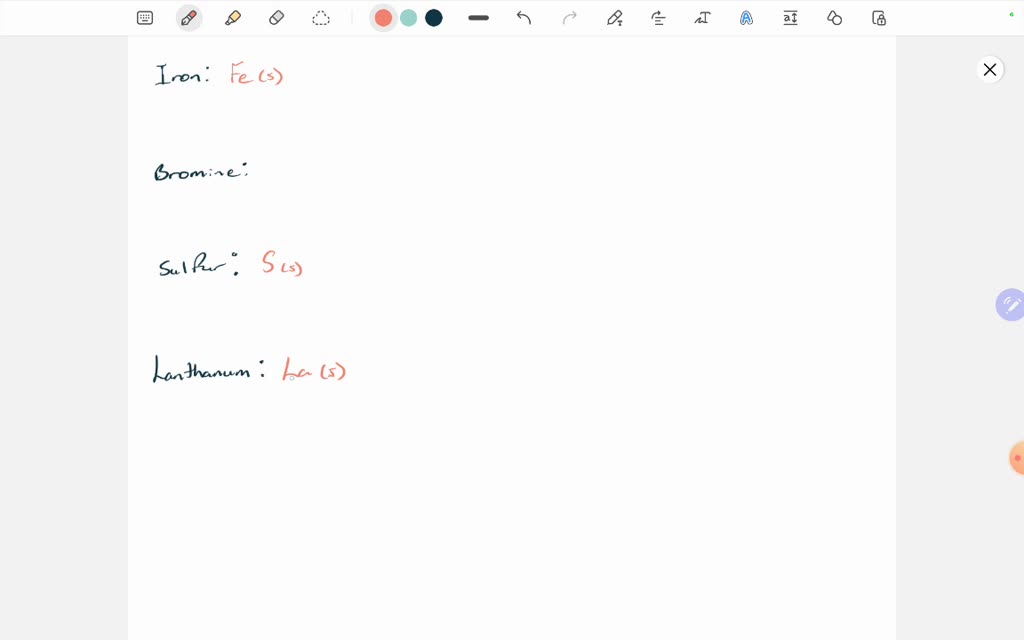Viewport: 1024px width, 640px height.
Task: Pick the Eraser tool
Action: 277,17
